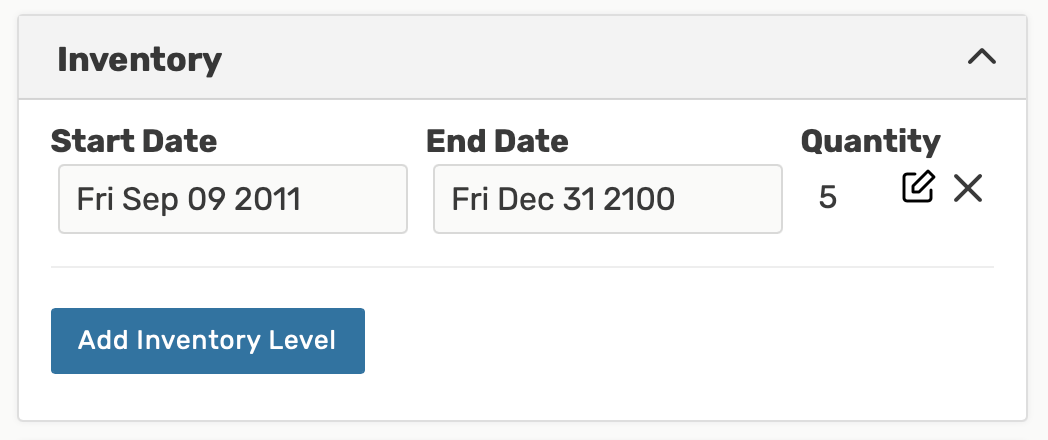Click the quantity value 5
The height and width of the screenshot is (440, 1048).
[827, 198]
